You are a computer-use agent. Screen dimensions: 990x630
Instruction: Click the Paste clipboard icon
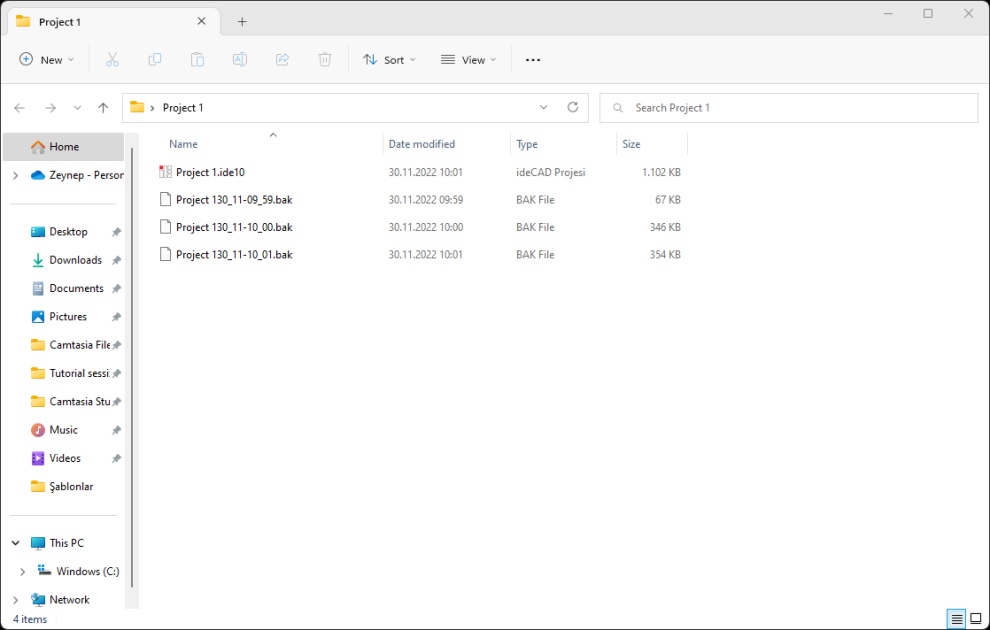tap(197, 60)
